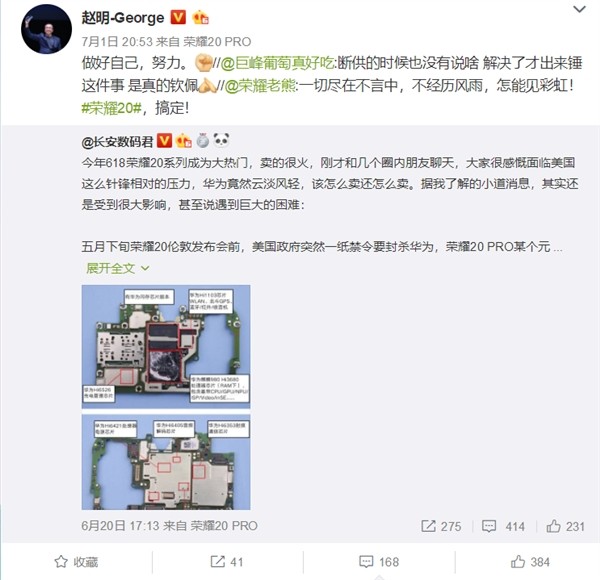Open hashtag #荣耀20#
This screenshot has width=600, height=580.
111,108
